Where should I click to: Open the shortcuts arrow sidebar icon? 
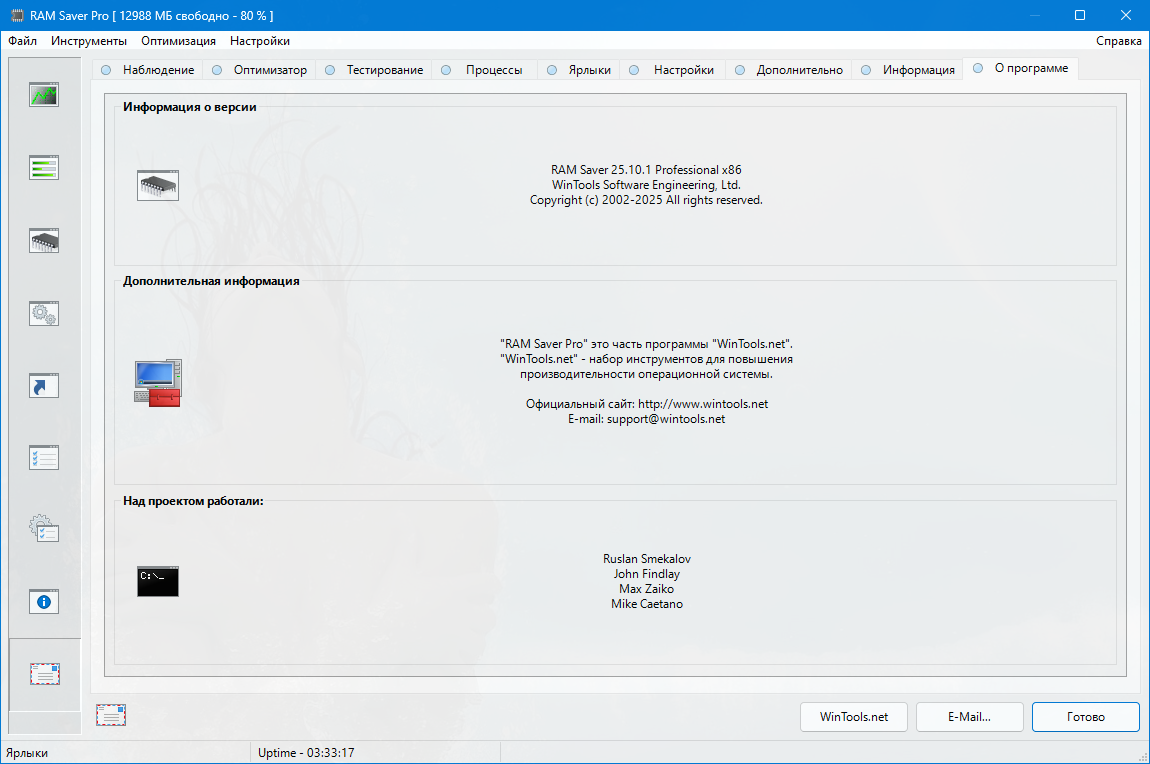pos(44,386)
